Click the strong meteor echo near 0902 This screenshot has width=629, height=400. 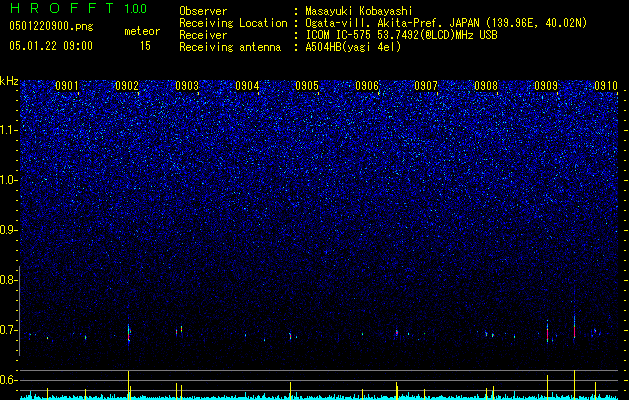tap(129, 333)
